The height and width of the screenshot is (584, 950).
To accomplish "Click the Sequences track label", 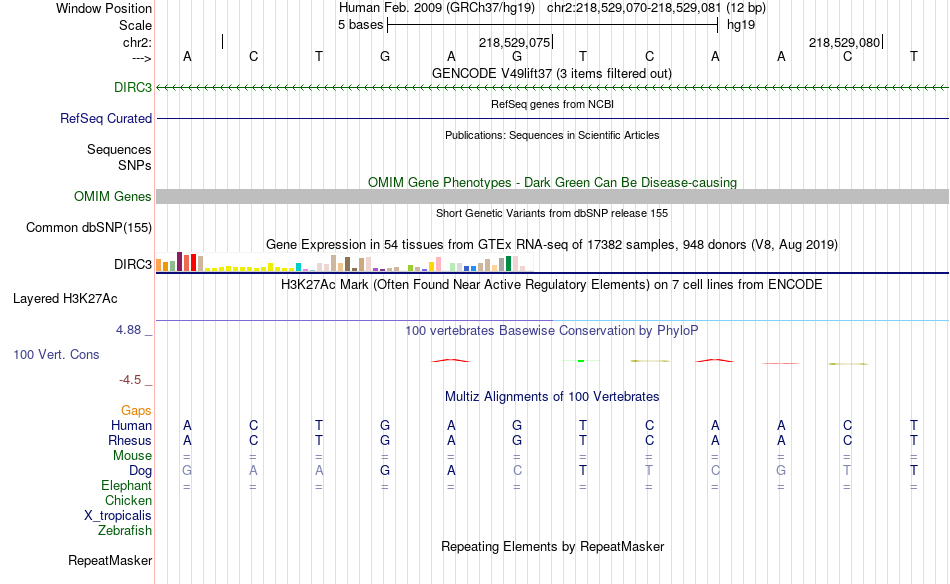I will (x=119, y=149).
